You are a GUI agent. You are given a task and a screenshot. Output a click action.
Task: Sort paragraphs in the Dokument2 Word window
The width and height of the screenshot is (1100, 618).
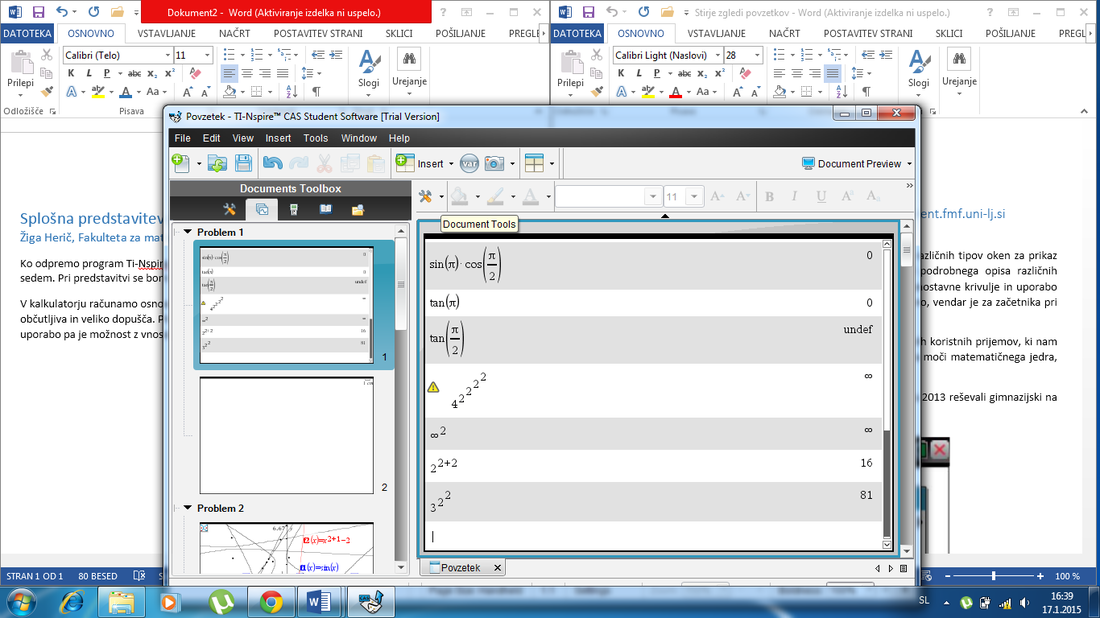[x=293, y=91]
